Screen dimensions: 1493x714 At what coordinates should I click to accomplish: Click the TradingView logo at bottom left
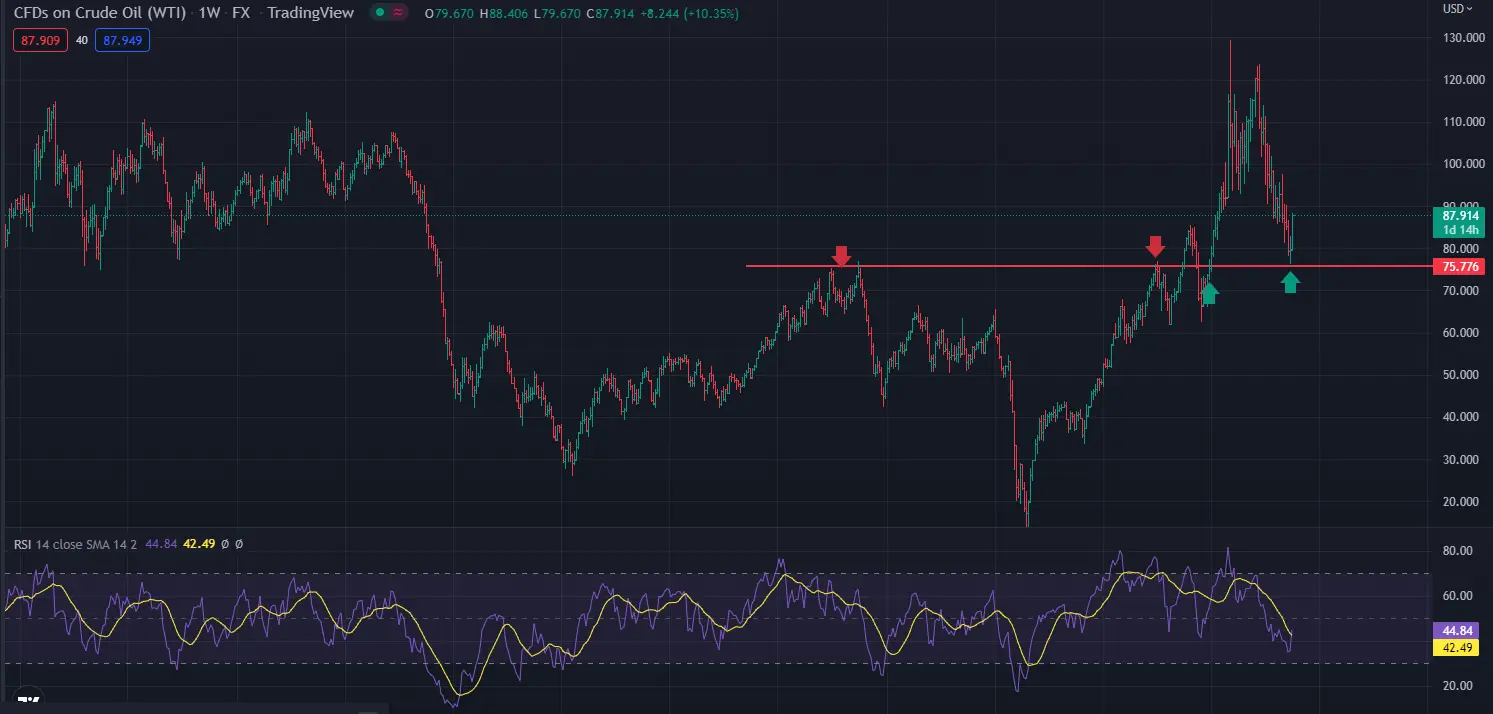[x=28, y=703]
